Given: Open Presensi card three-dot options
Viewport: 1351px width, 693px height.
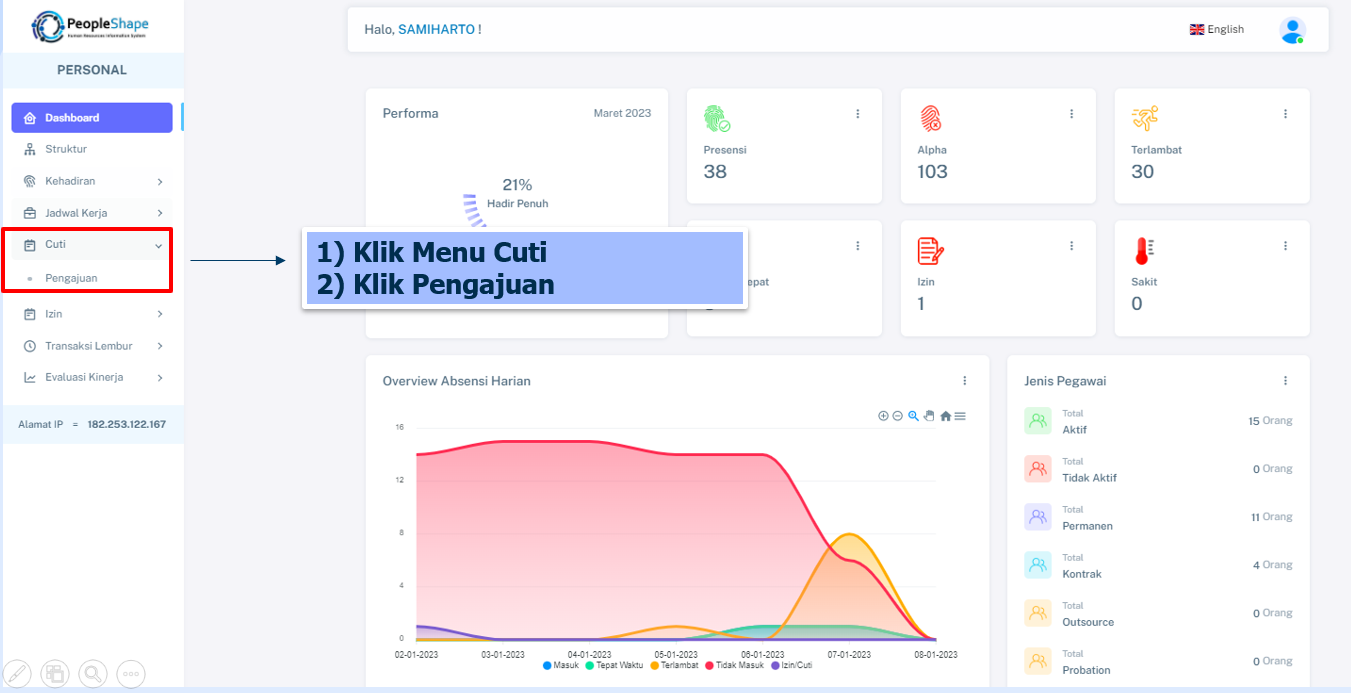Looking at the screenshot, I should point(857,114).
